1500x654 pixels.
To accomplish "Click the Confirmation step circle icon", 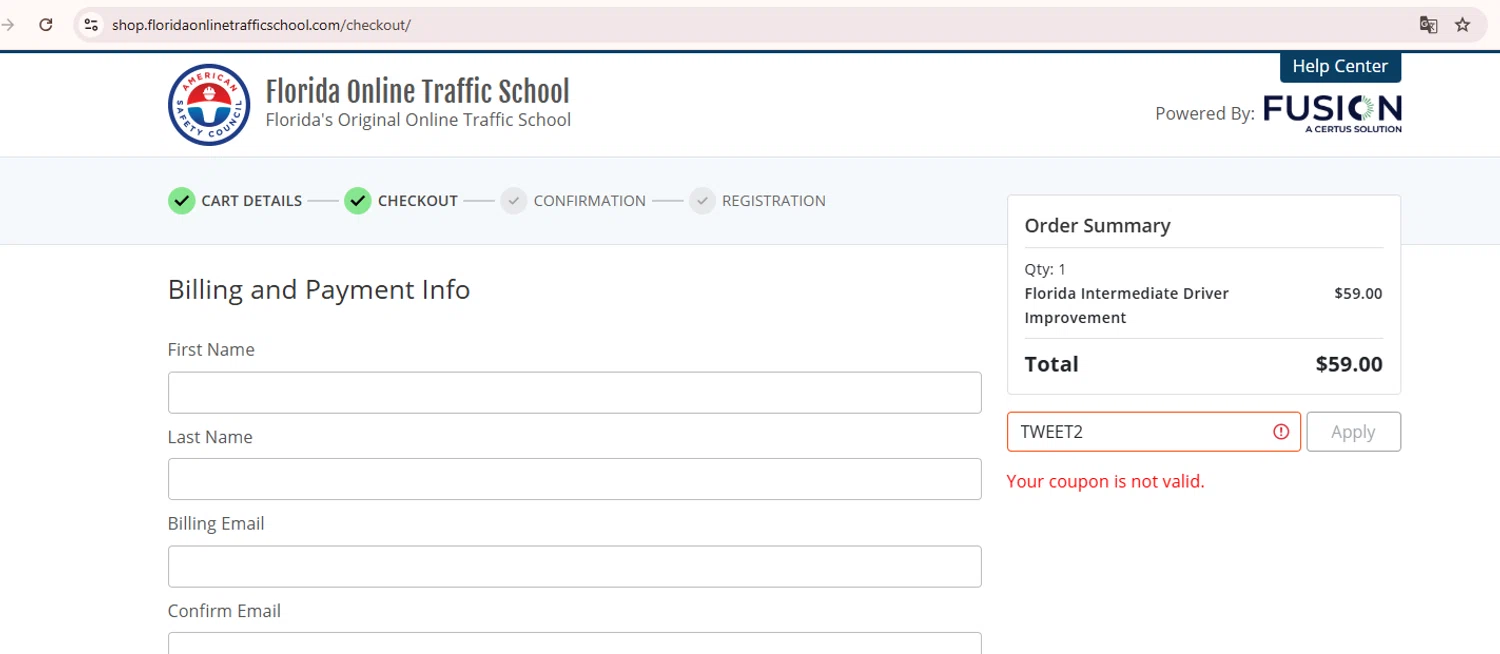I will click(x=514, y=201).
